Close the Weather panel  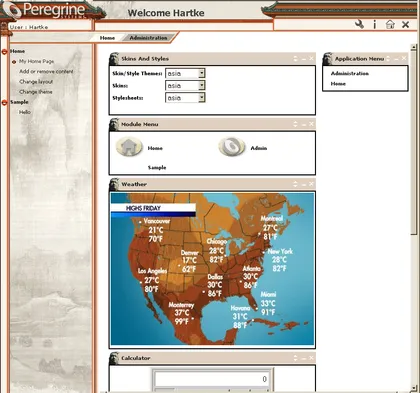click(x=311, y=184)
